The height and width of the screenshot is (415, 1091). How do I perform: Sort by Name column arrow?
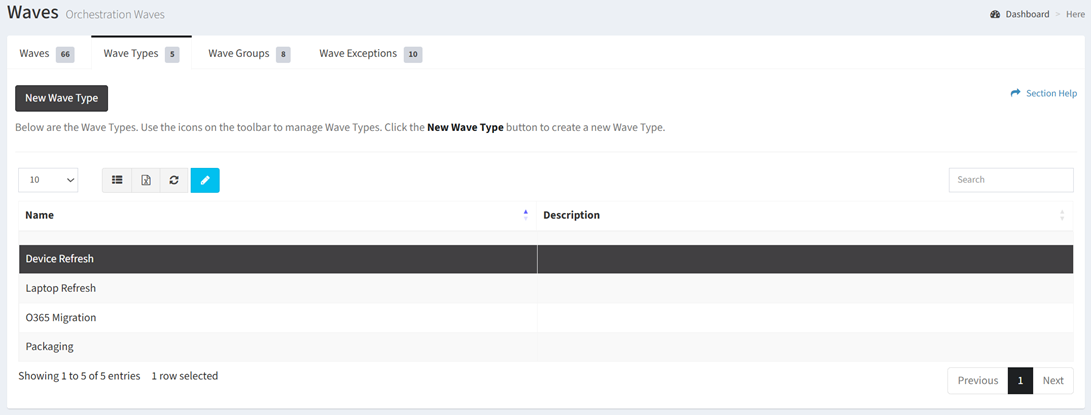(x=525, y=215)
